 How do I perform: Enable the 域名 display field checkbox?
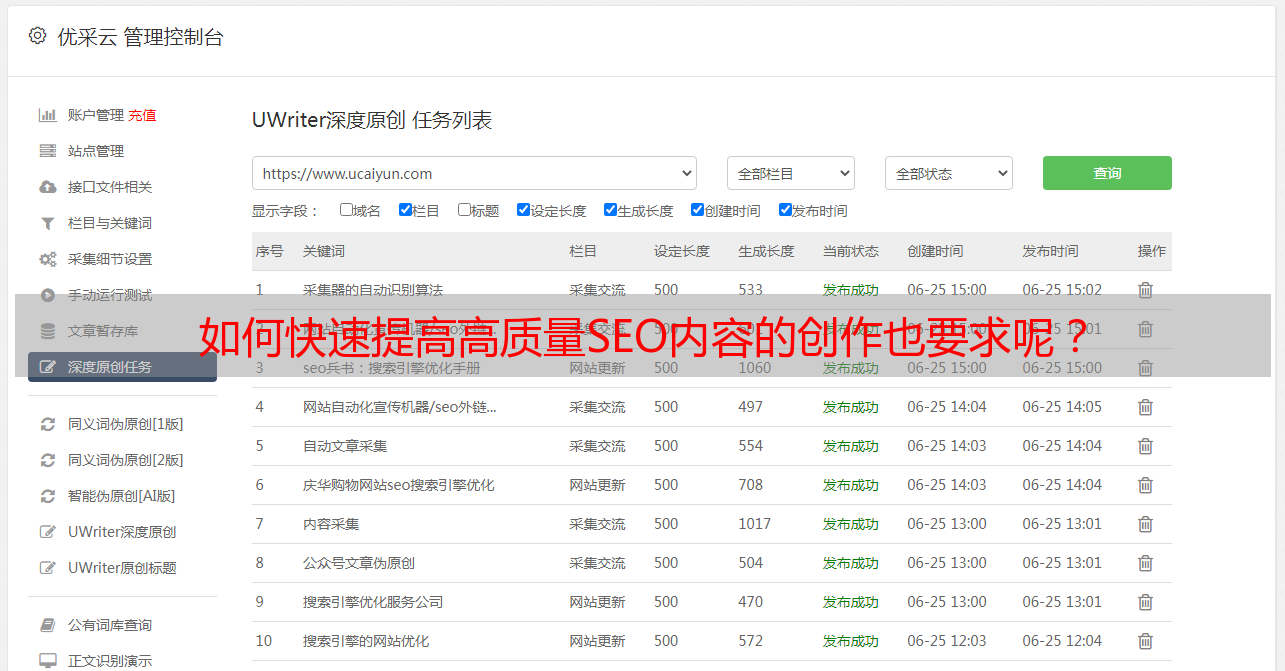[x=346, y=210]
